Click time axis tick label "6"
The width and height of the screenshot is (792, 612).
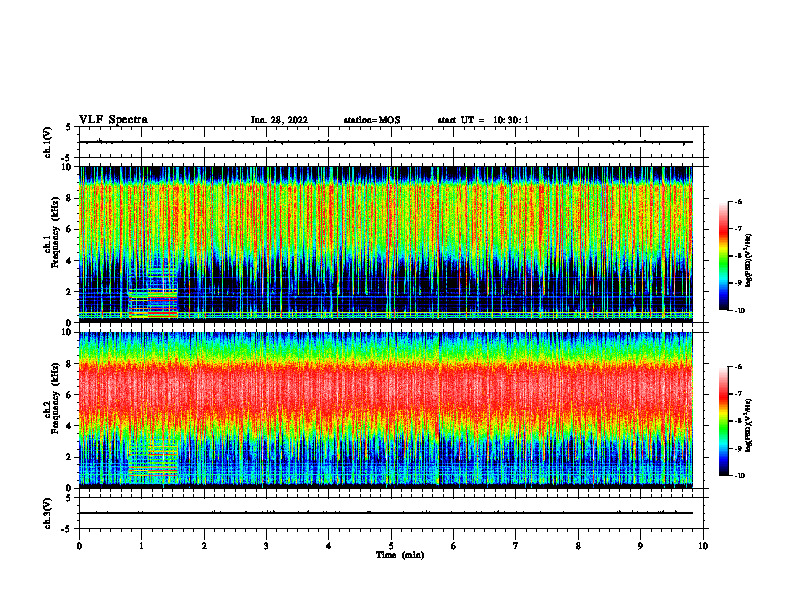[454, 546]
